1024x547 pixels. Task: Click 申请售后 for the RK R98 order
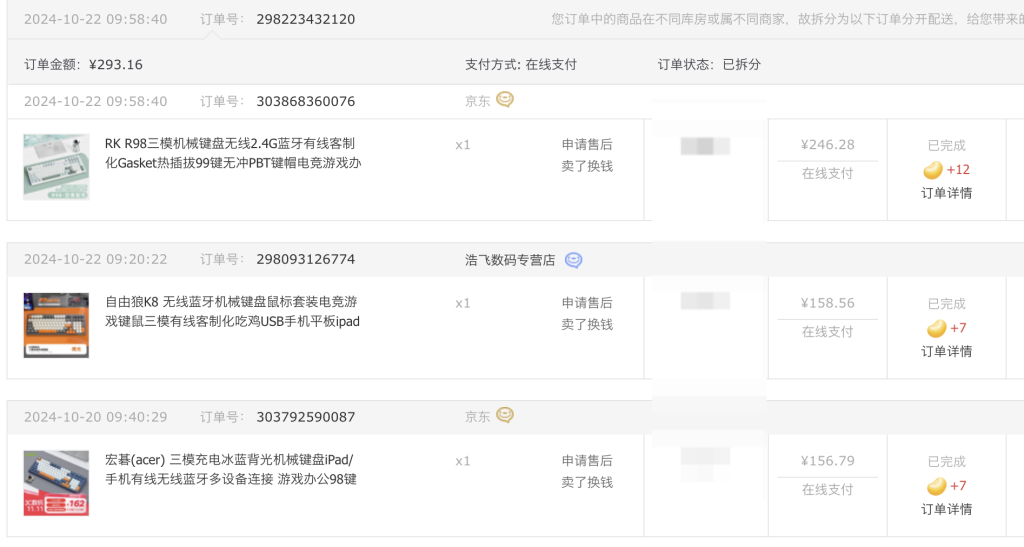coord(587,144)
